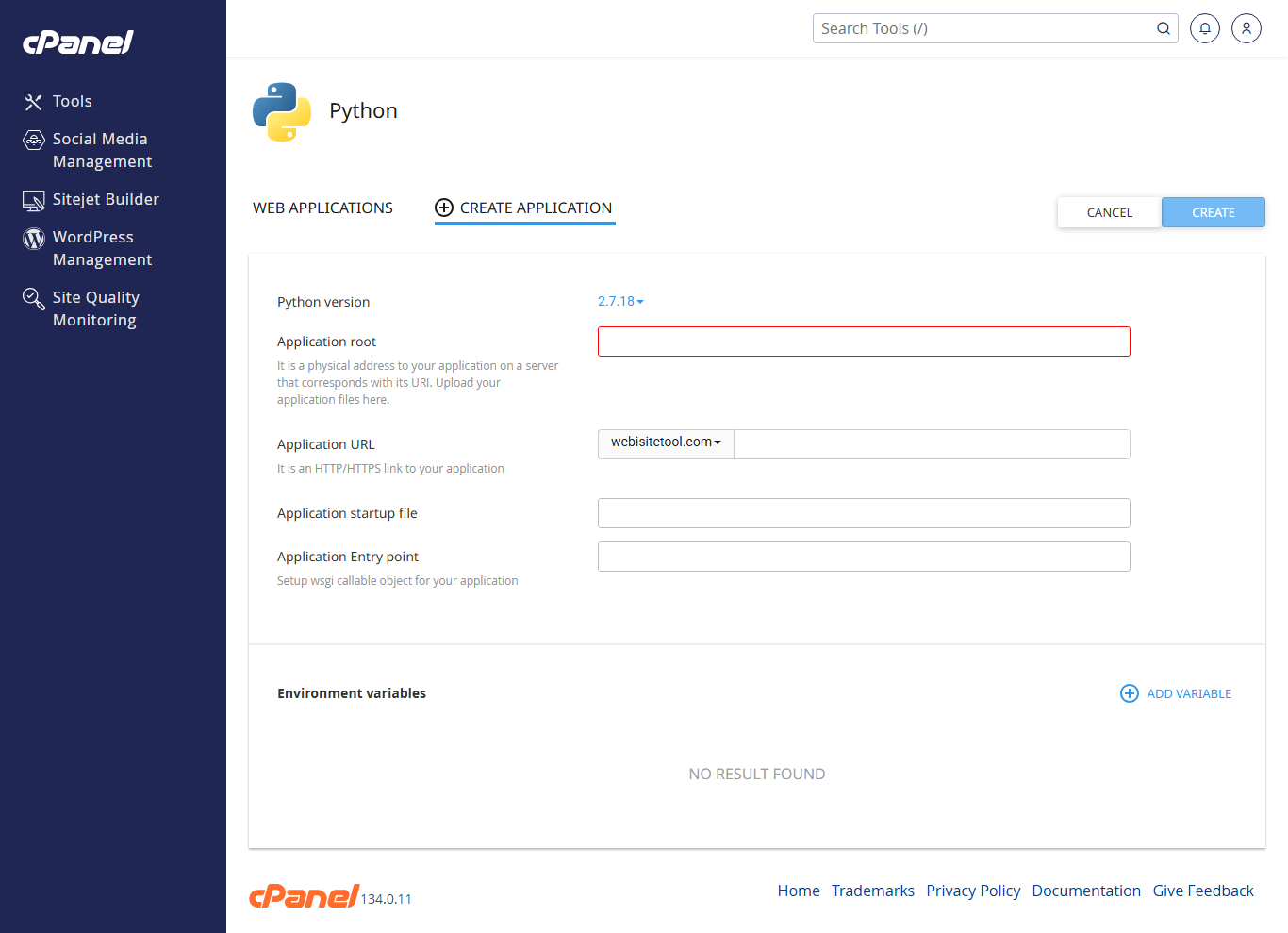Click the Cancel button
Viewport: 1288px width, 933px height.
[1110, 212]
